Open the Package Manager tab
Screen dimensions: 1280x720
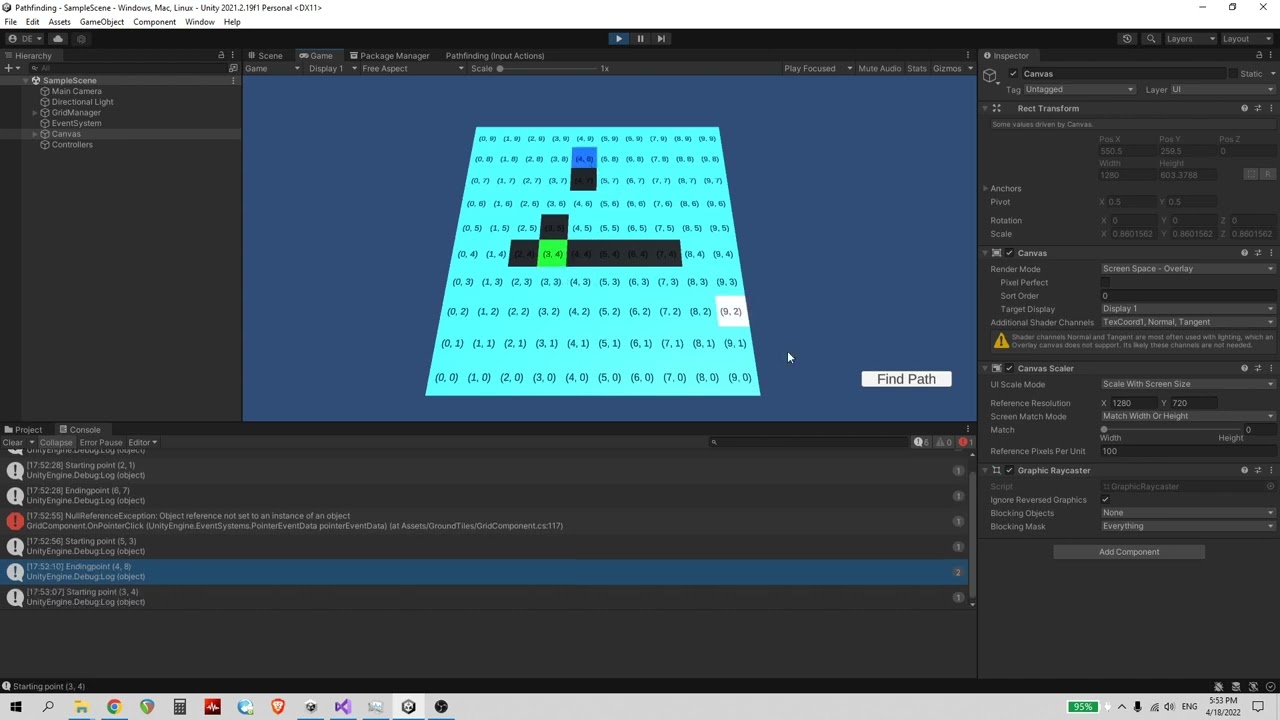[x=390, y=55]
